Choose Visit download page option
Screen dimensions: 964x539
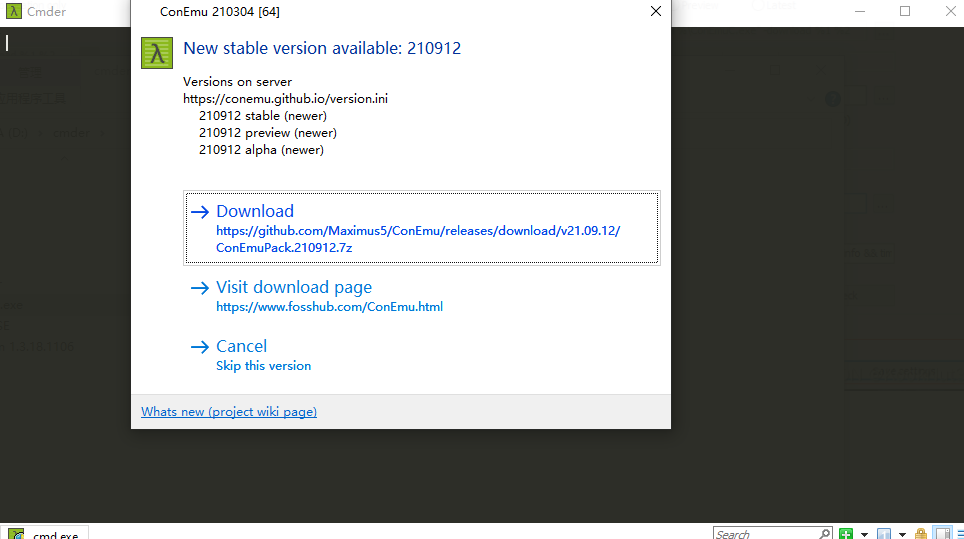[x=294, y=287]
